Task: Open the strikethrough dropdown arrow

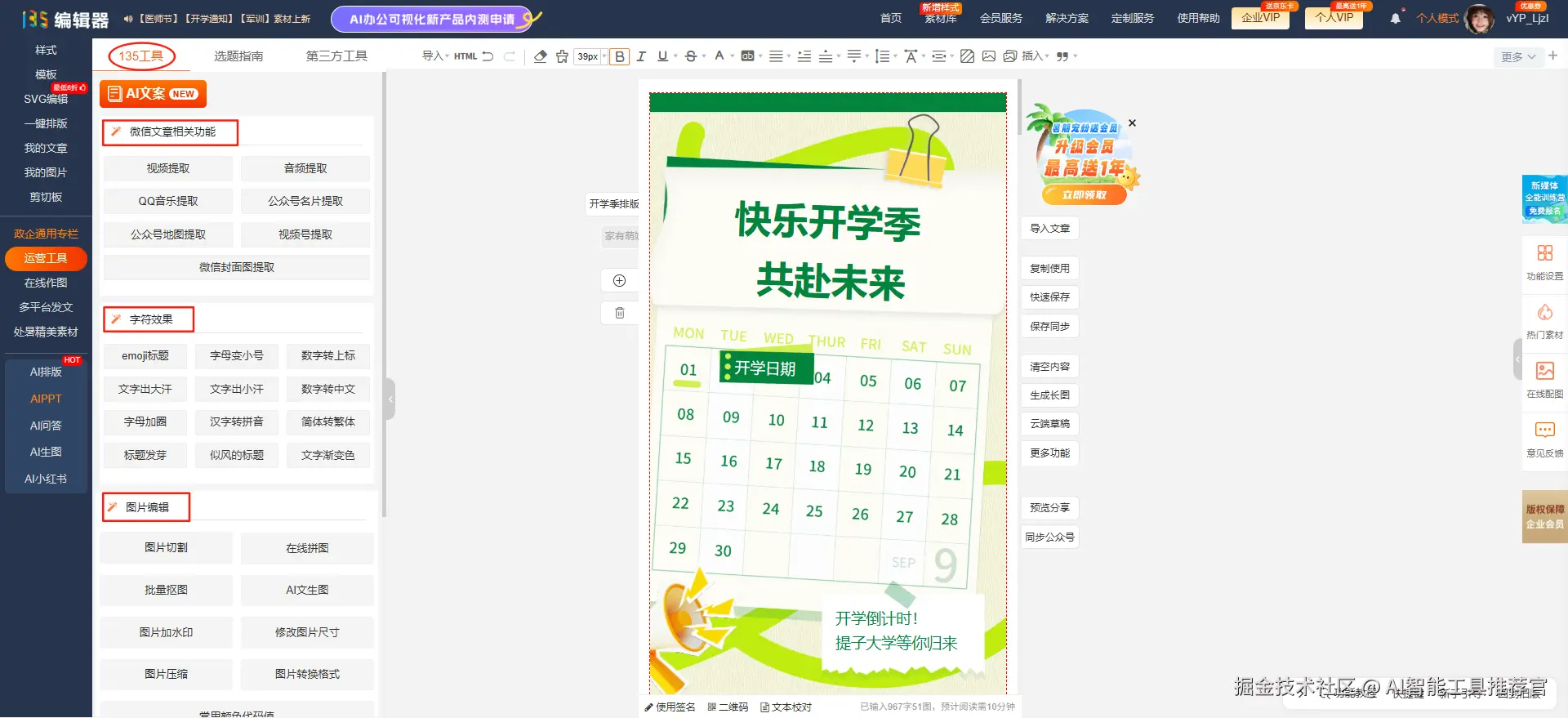Action: point(704,56)
